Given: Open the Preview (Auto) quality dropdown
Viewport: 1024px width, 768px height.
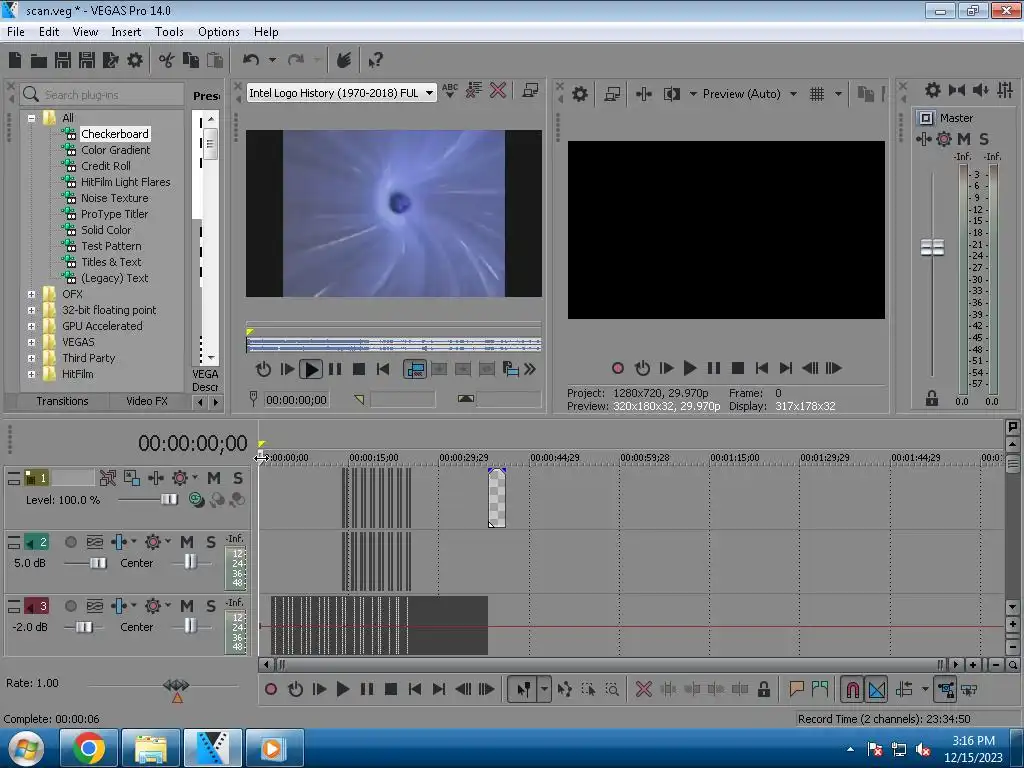Looking at the screenshot, I should click(x=793, y=94).
